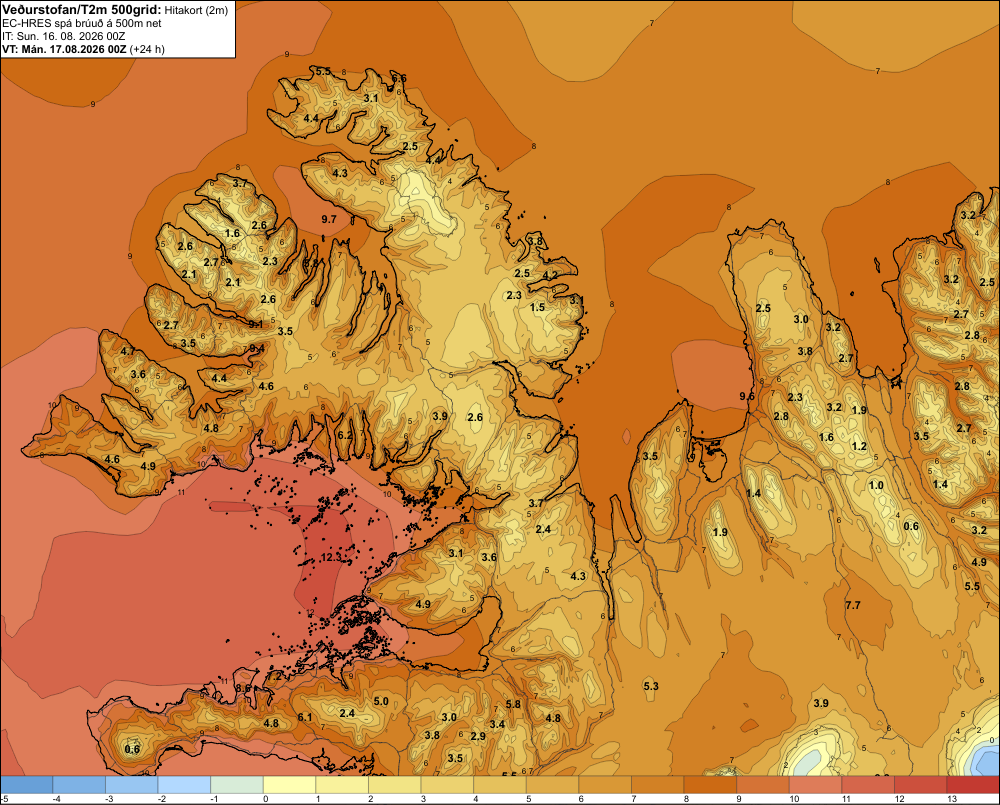The image size is (1000, 805).
Task: Select the 9.6 coastal temperature label
Action: click(747, 396)
